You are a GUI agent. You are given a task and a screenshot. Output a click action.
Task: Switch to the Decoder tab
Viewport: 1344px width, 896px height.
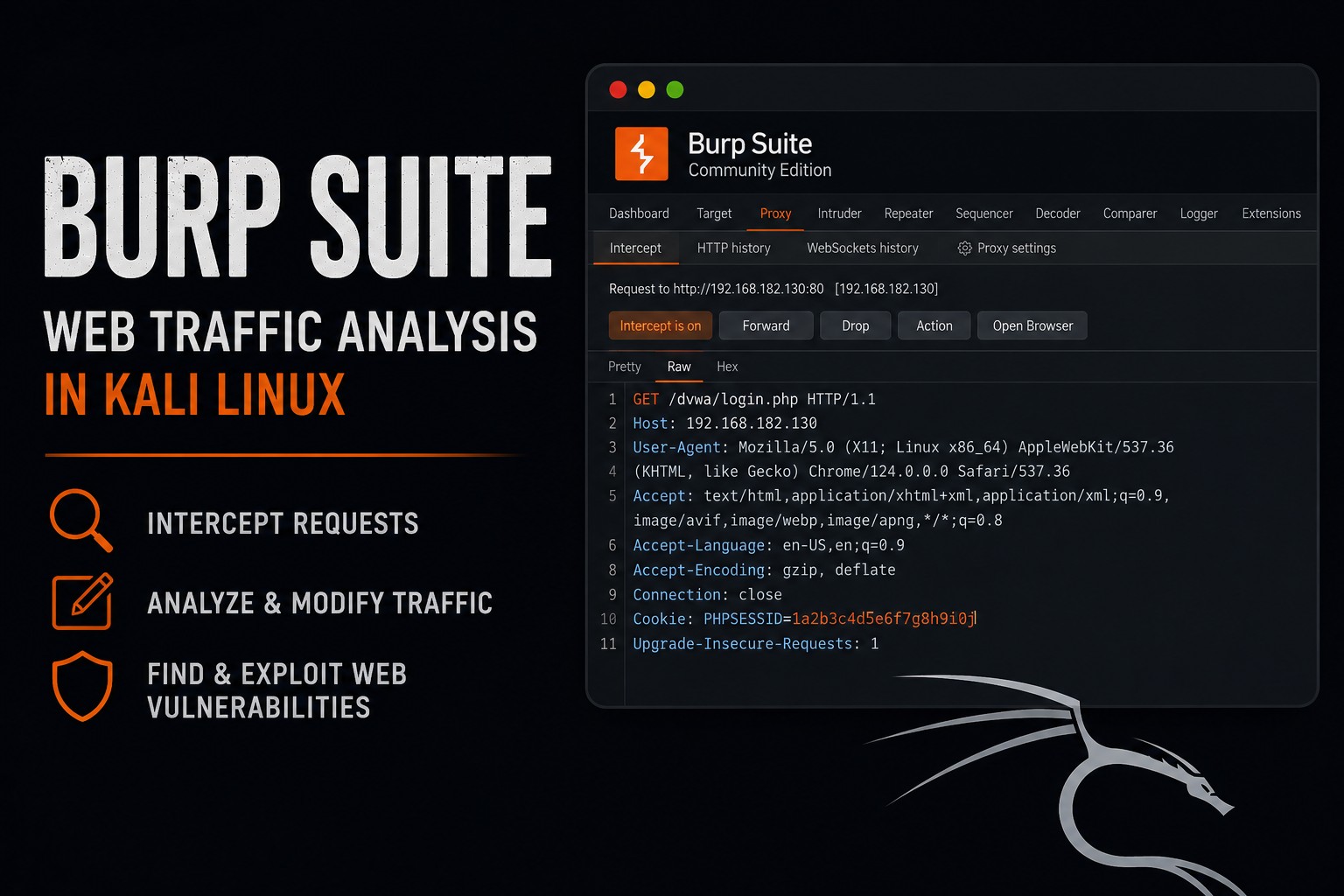coord(1058,213)
